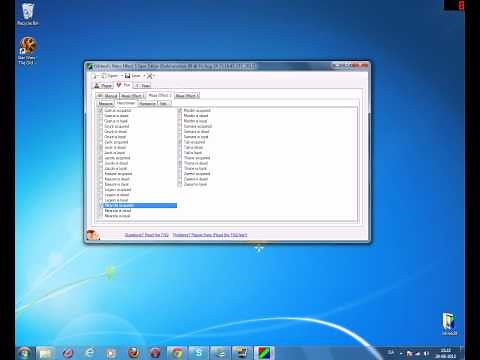Click the New save icon in the toolbar
This screenshot has height=360, width=480.
tap(95, 76)
